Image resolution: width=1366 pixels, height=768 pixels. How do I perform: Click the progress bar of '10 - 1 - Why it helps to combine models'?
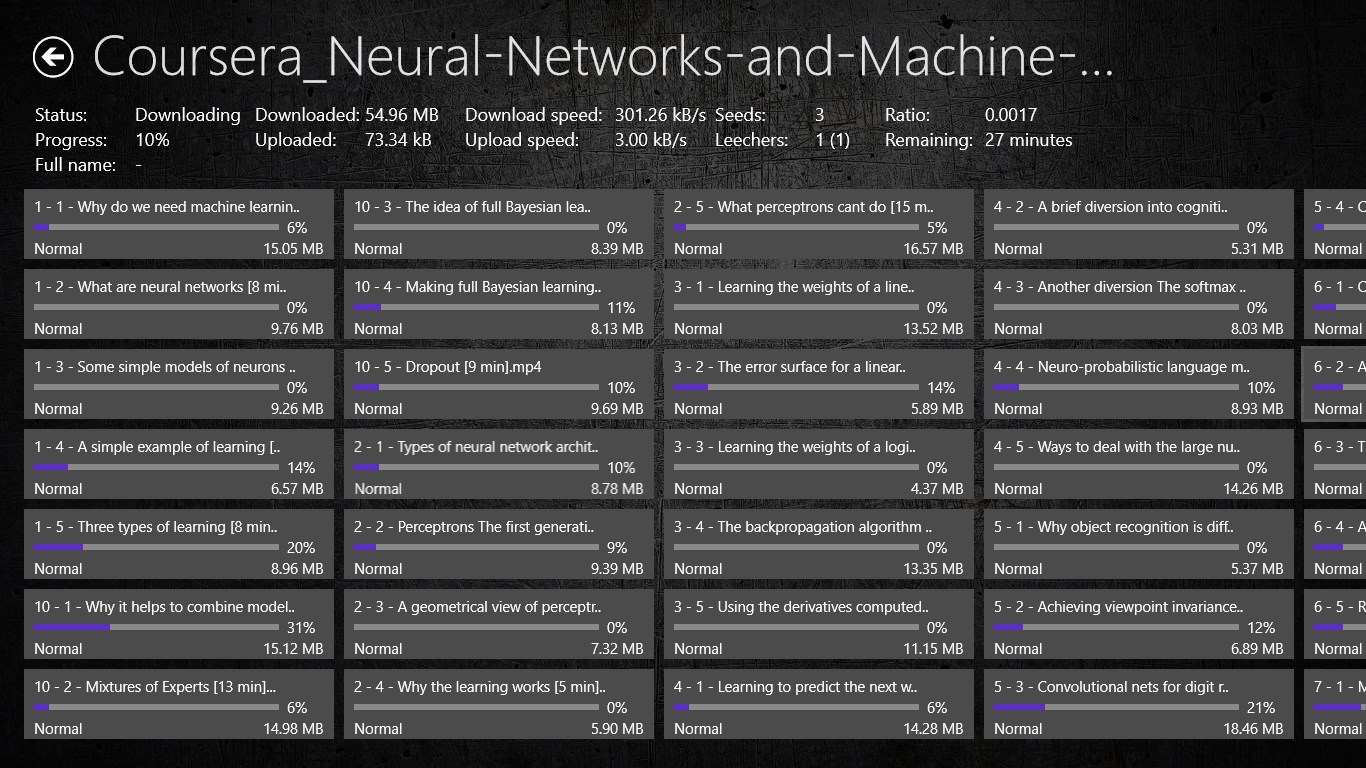point(156,627)
